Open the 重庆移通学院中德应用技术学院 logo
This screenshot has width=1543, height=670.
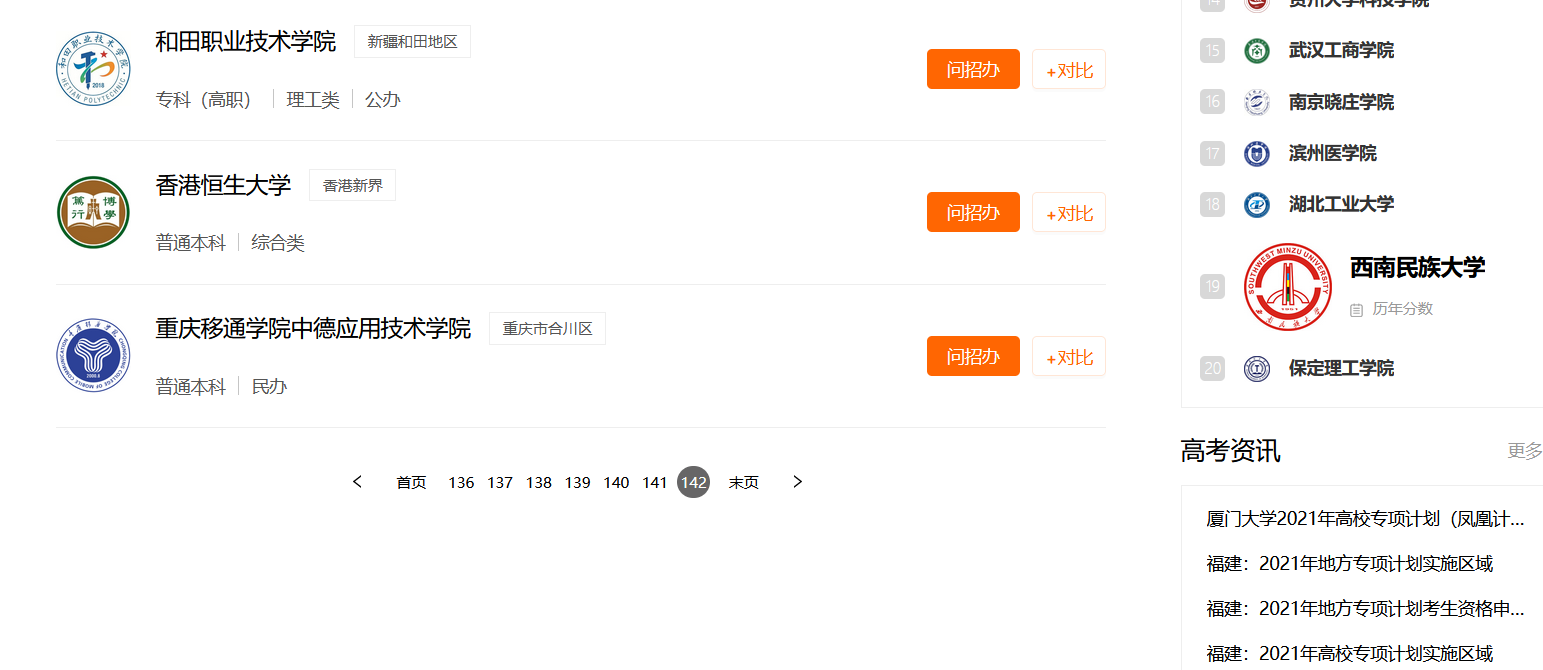(93, 356)
